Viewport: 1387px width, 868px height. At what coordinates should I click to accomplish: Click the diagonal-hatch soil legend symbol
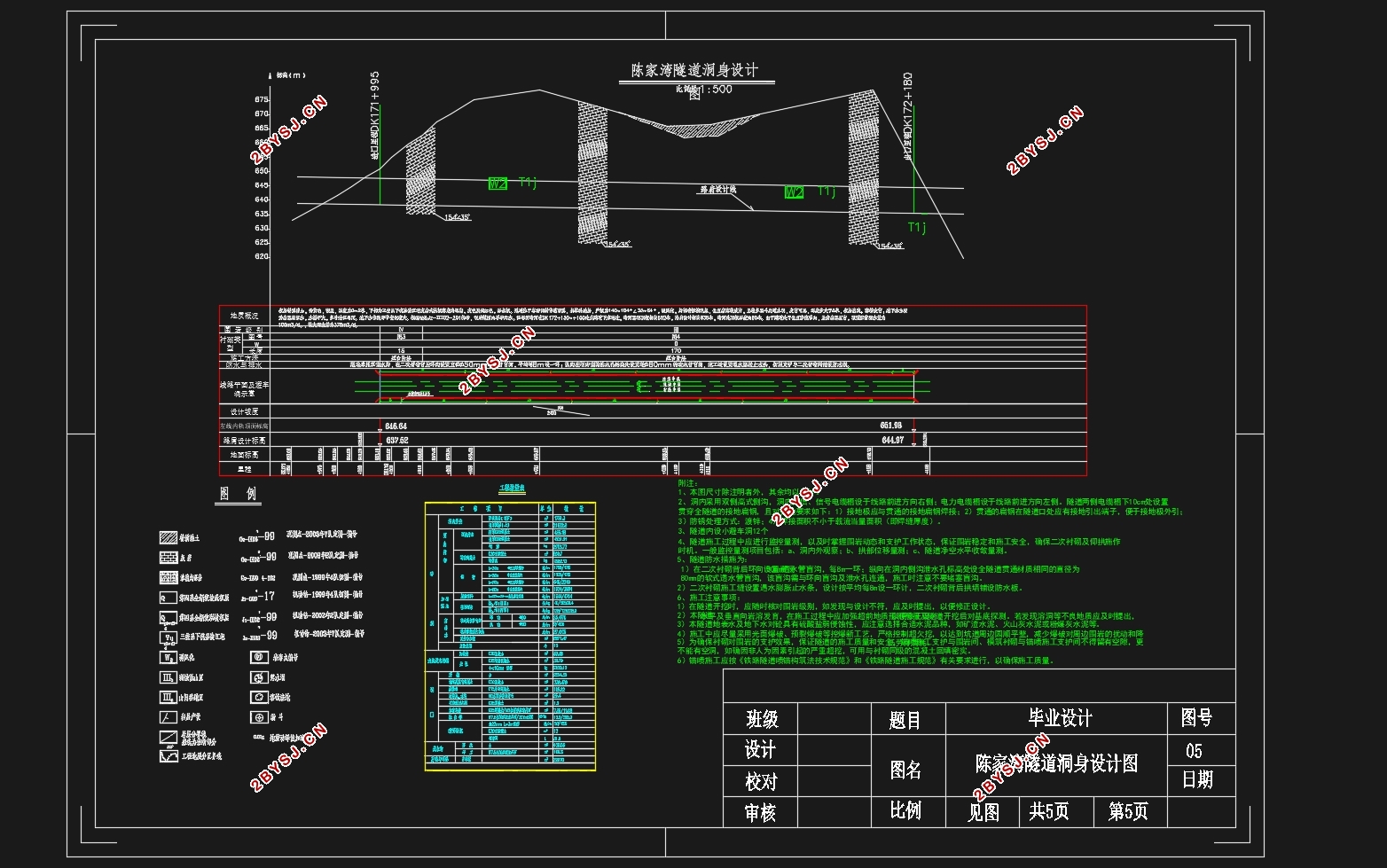(168, 537)
